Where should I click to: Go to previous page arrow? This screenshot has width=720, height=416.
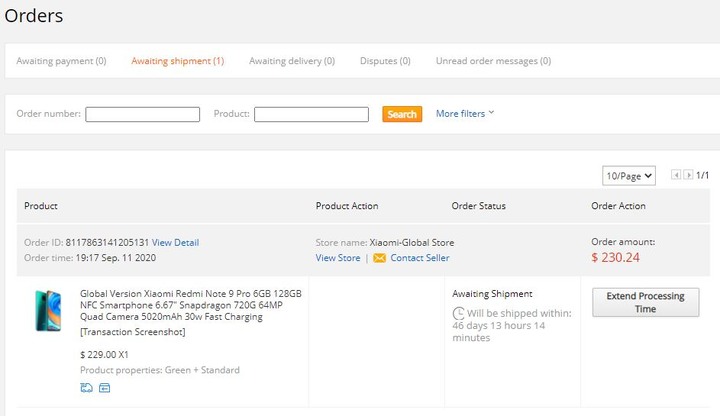click(x=676, y=174)
